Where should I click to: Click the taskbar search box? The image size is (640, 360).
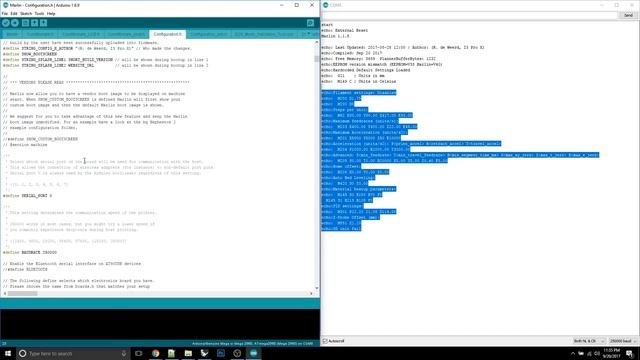pyautogui.click(x=73, y=353)
